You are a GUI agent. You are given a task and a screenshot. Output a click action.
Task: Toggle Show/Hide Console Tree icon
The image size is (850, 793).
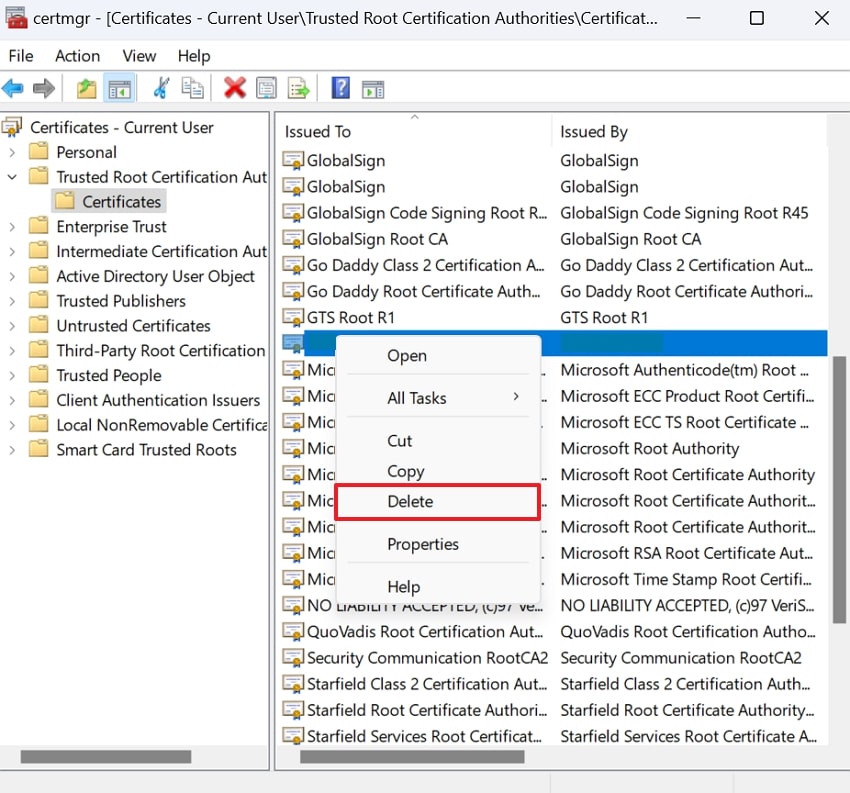[x=119, y=88]
